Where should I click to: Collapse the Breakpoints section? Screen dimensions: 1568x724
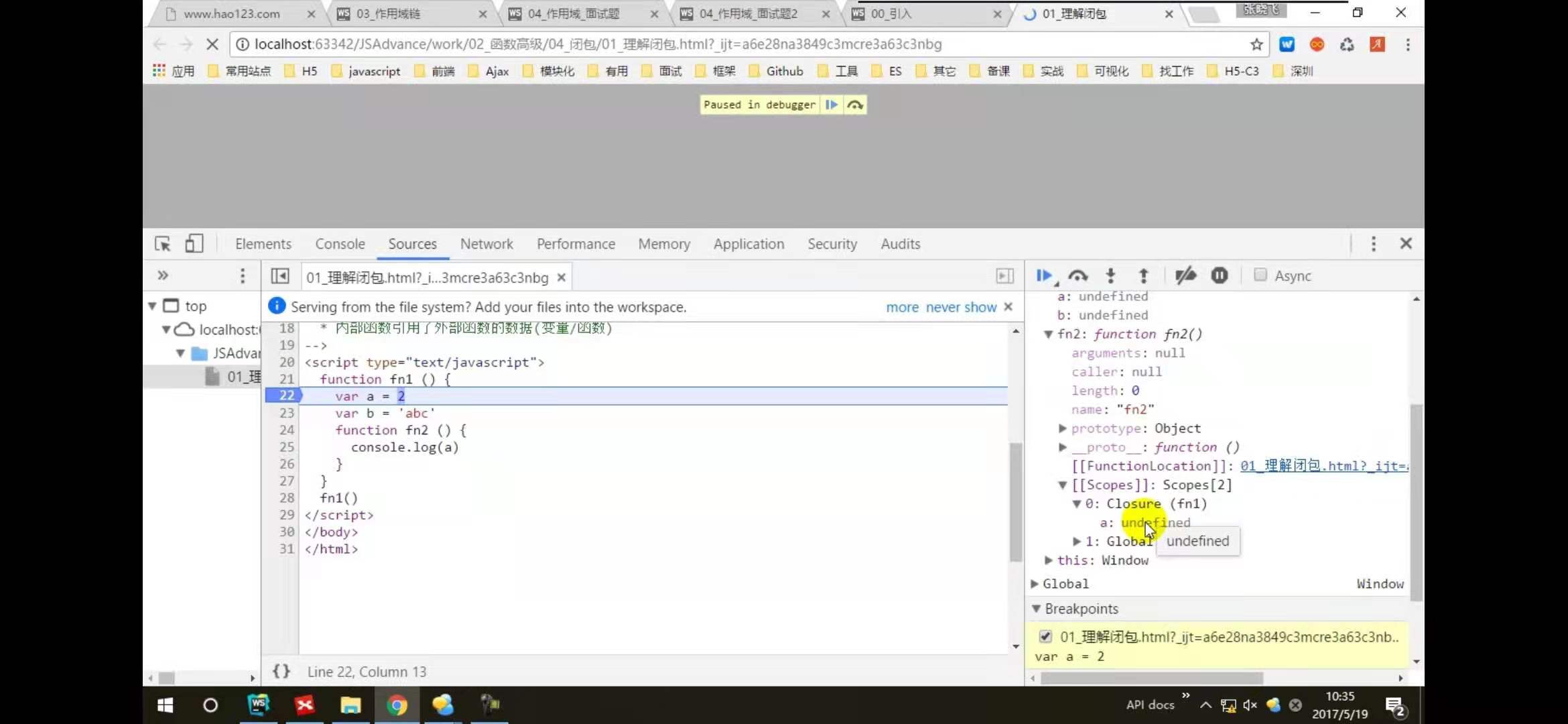1036,609
